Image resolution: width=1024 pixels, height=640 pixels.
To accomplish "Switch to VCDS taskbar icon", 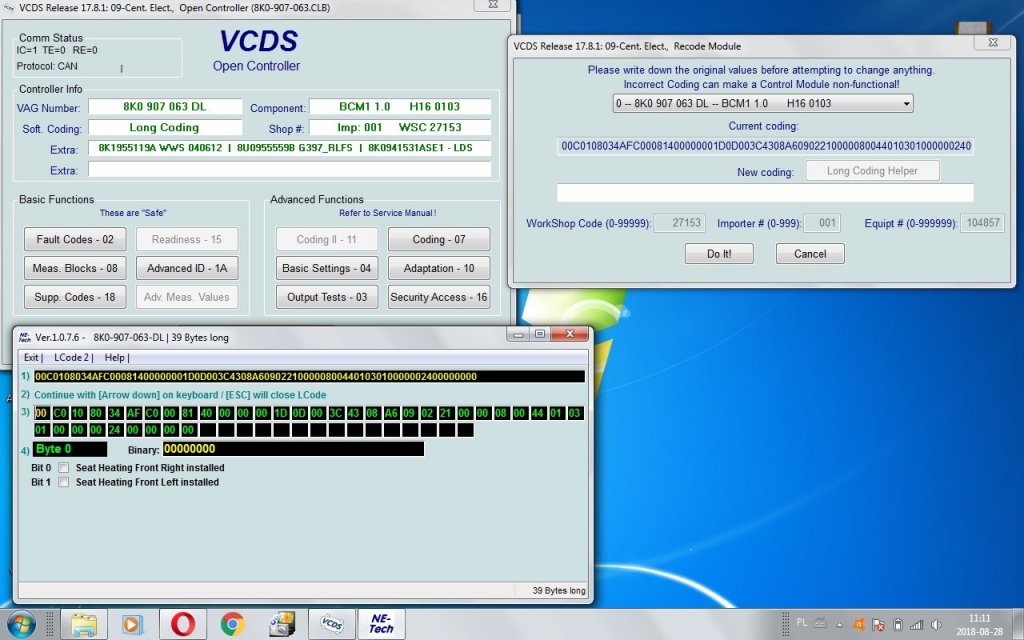I will (332, 624).
